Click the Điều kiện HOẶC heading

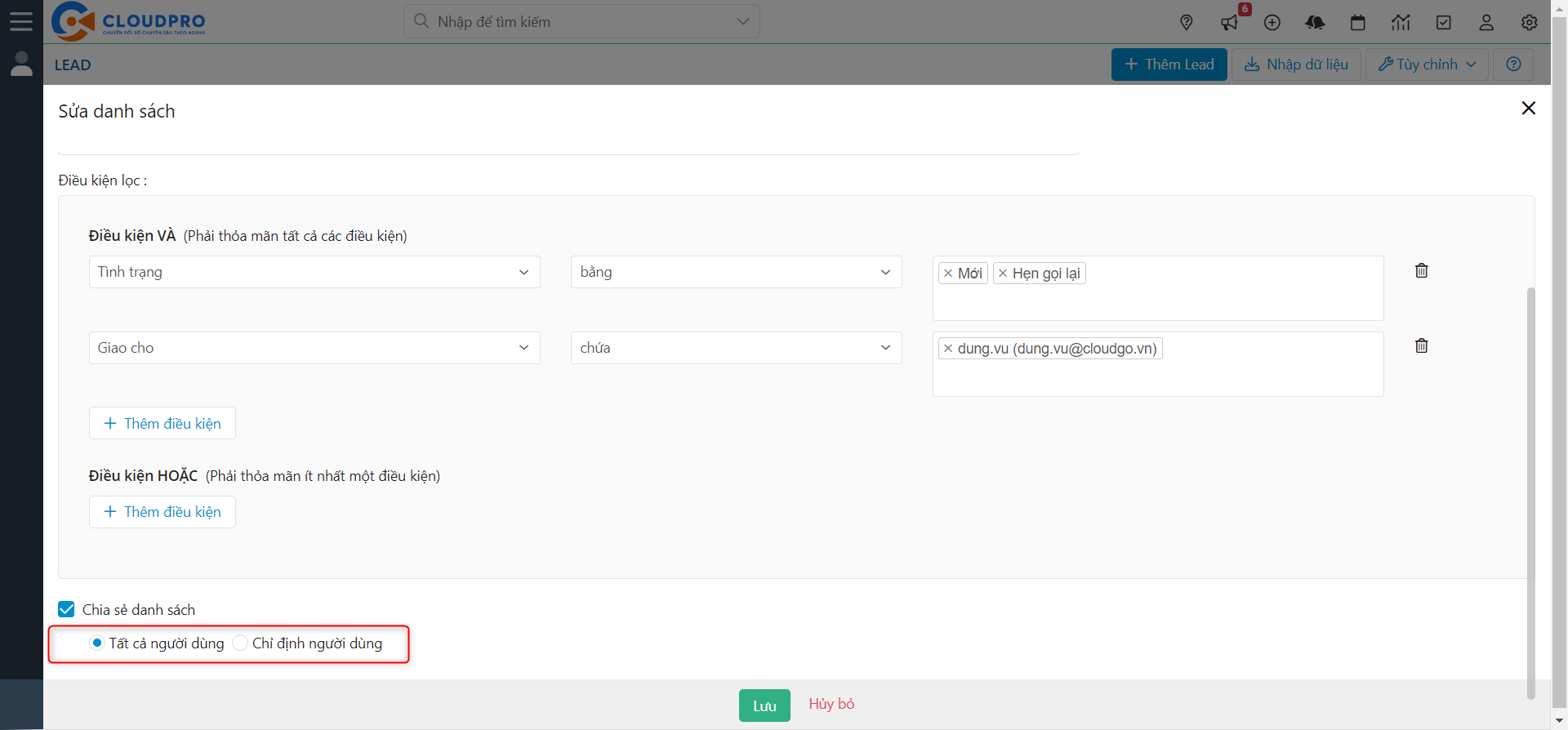[143, 475]
